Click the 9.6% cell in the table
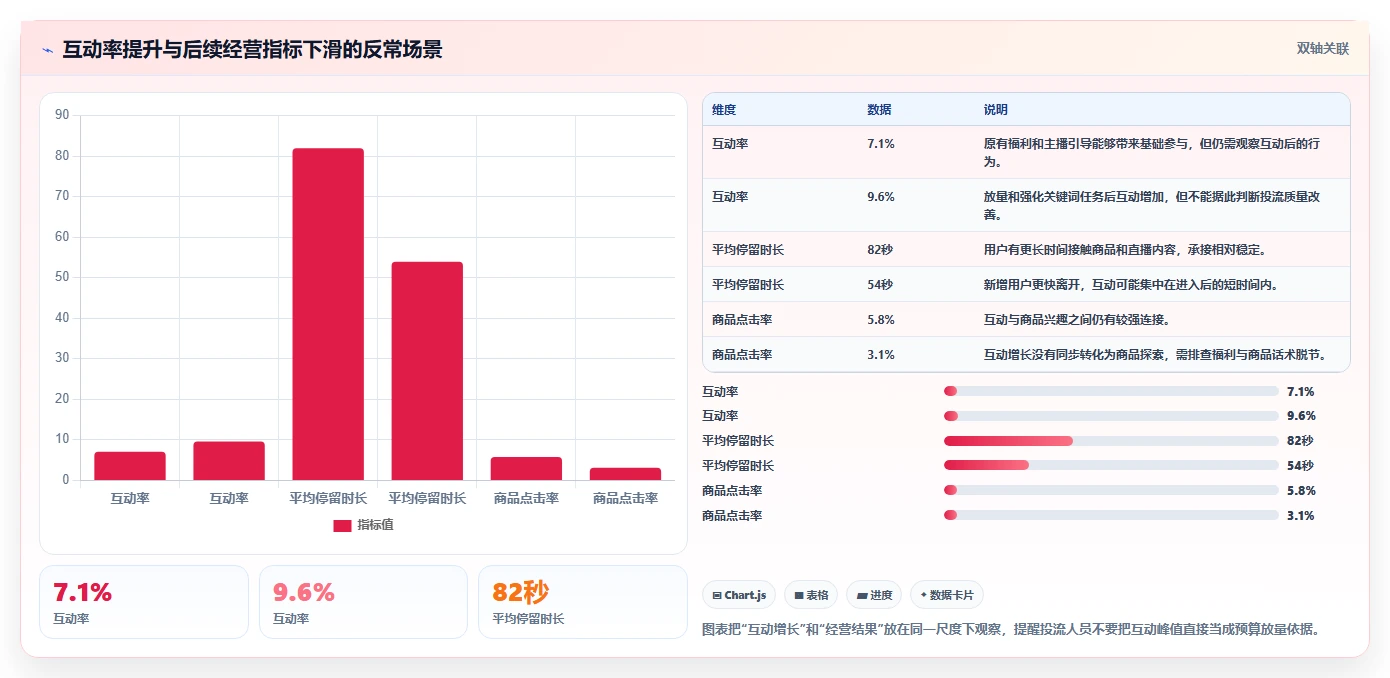This screenshot has height=678, width=1390. [881, 197]
